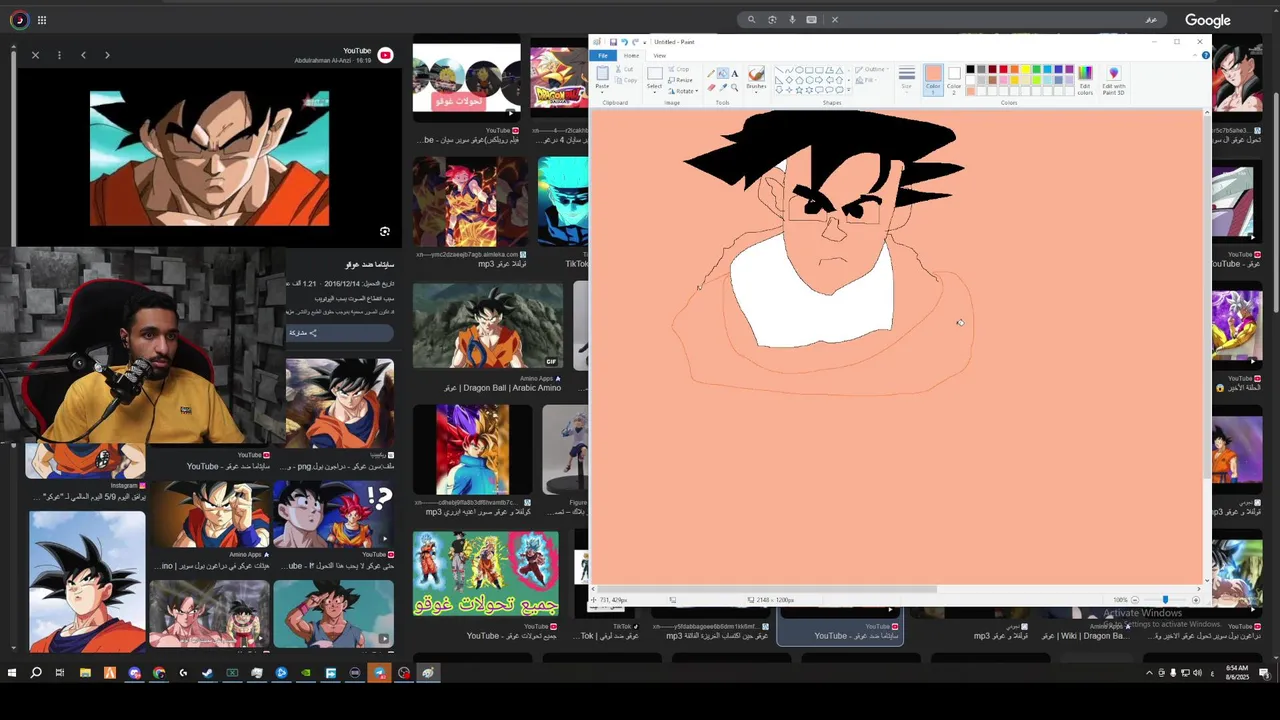
Task: Go to next image in preview panel
Action: coord(107,55)
